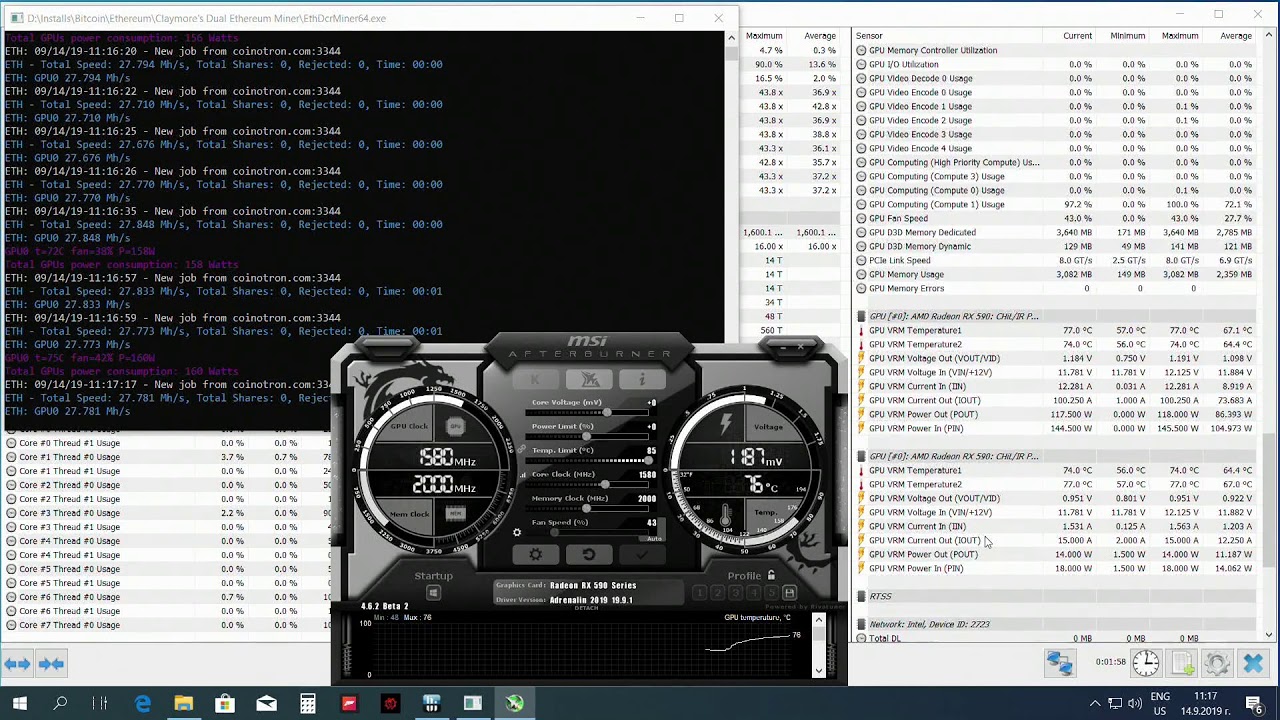Reset HWiNFO clock timer button
Image resolution: width=1280 pixels, height=720 pixels.
[x=1146, y=663]
